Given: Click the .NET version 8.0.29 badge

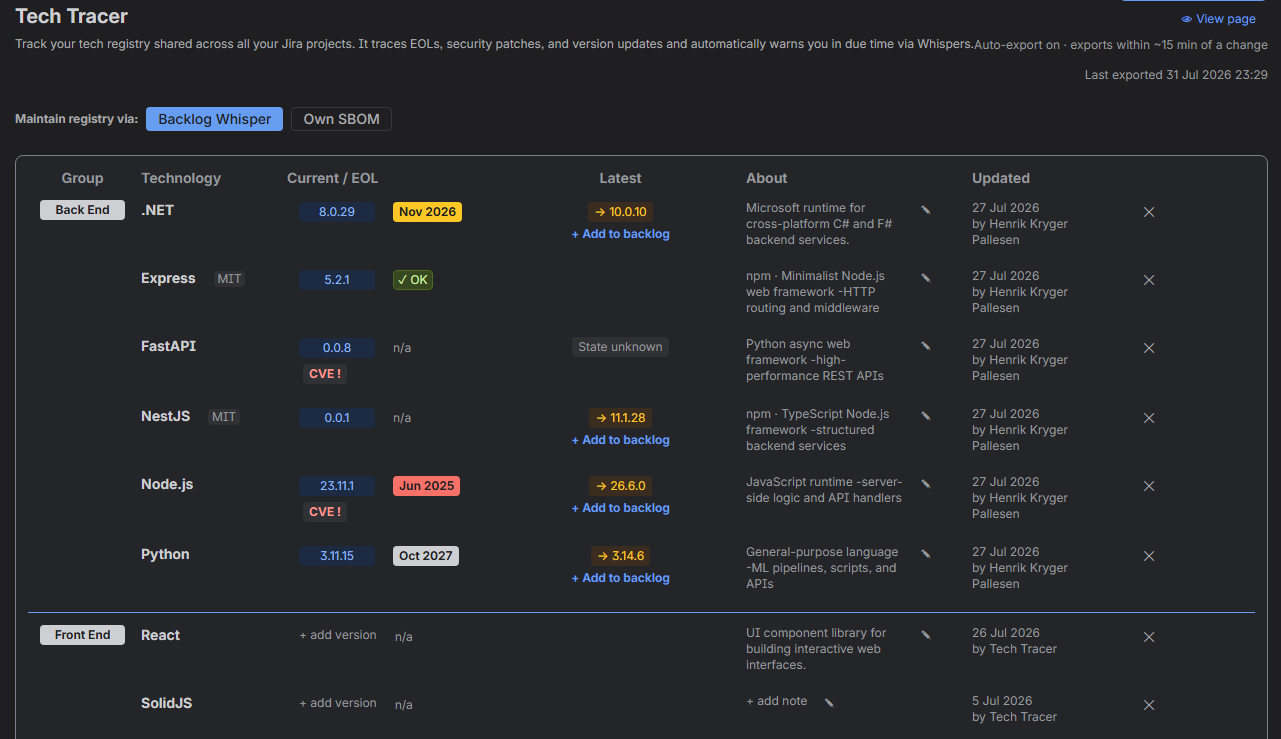Looking at the screenshot, I should [337, 212].
